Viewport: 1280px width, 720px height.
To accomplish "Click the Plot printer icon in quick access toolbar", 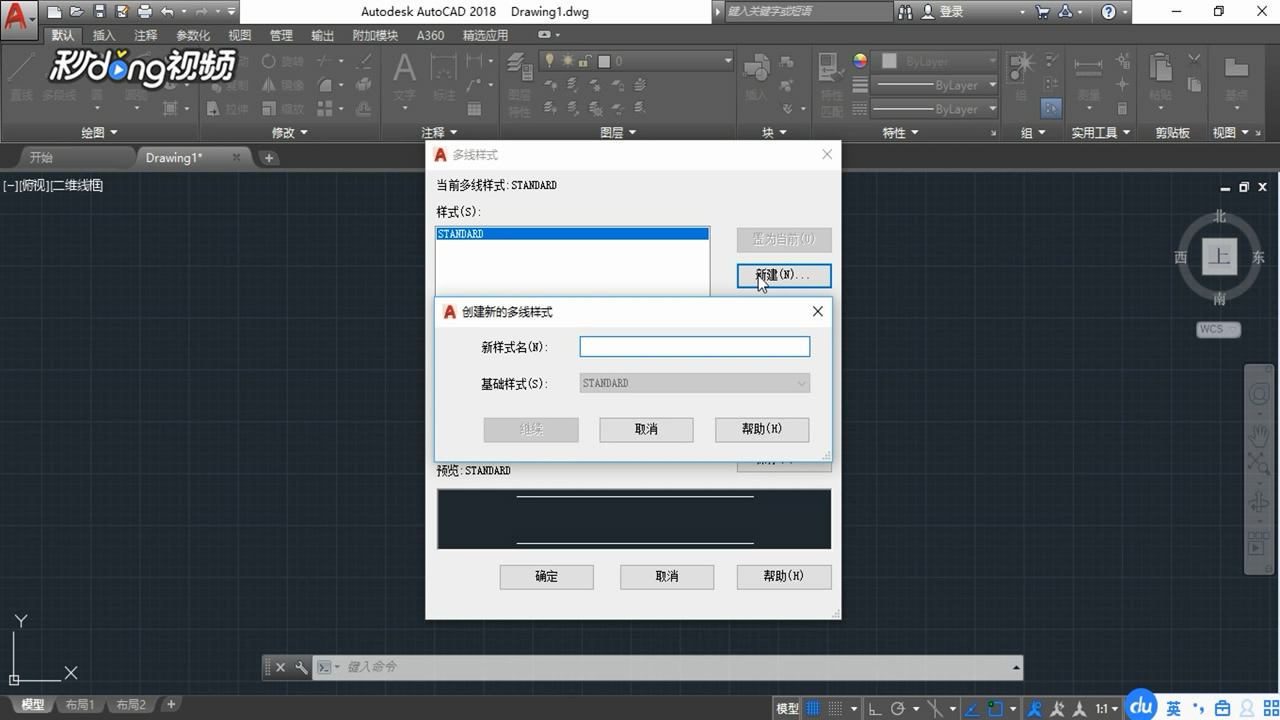I will pyautogui.click(x=144, y=12).
